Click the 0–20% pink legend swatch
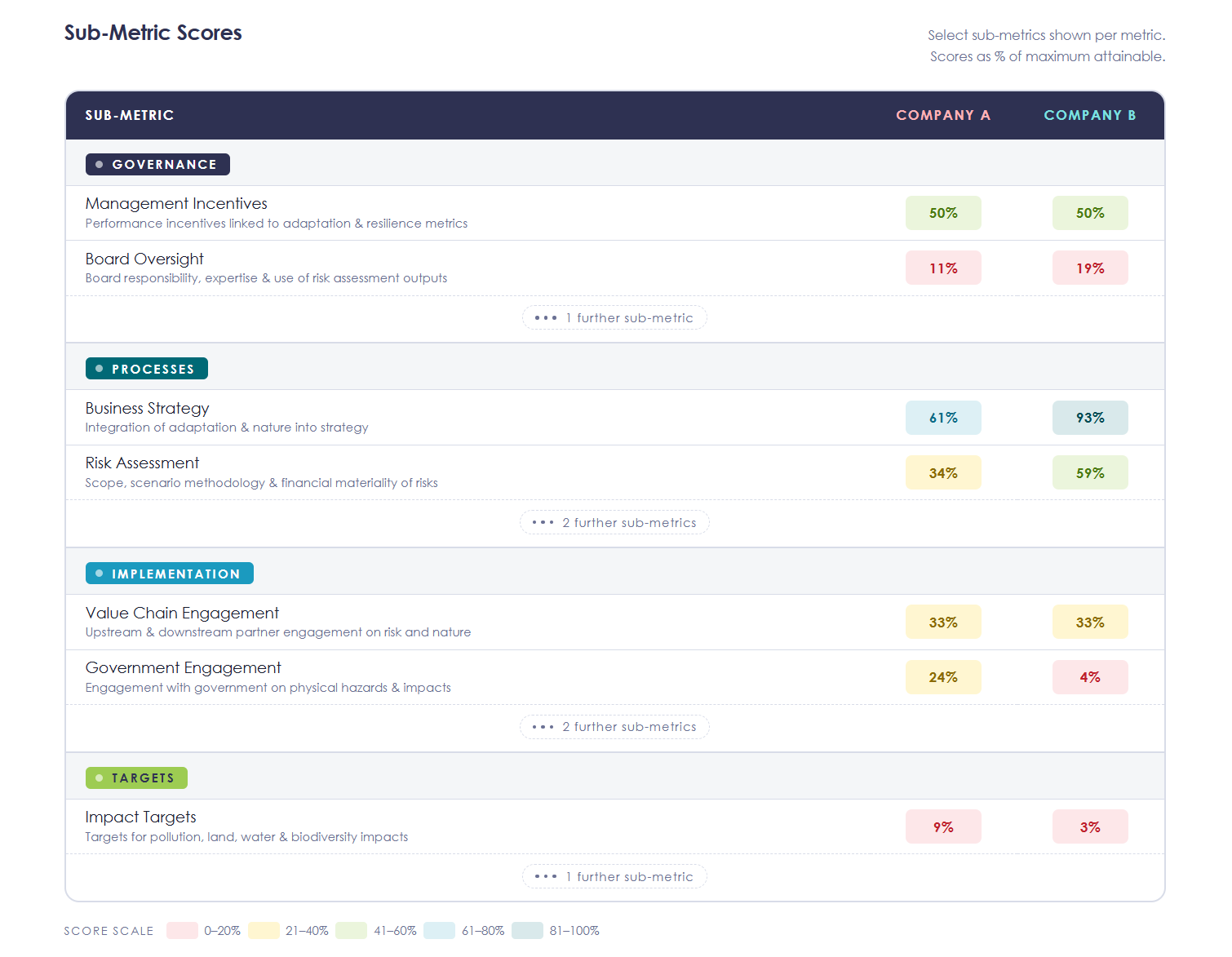Image resolution: width=1232 pixels, height=957 pixels. click(x=182, y=931)
